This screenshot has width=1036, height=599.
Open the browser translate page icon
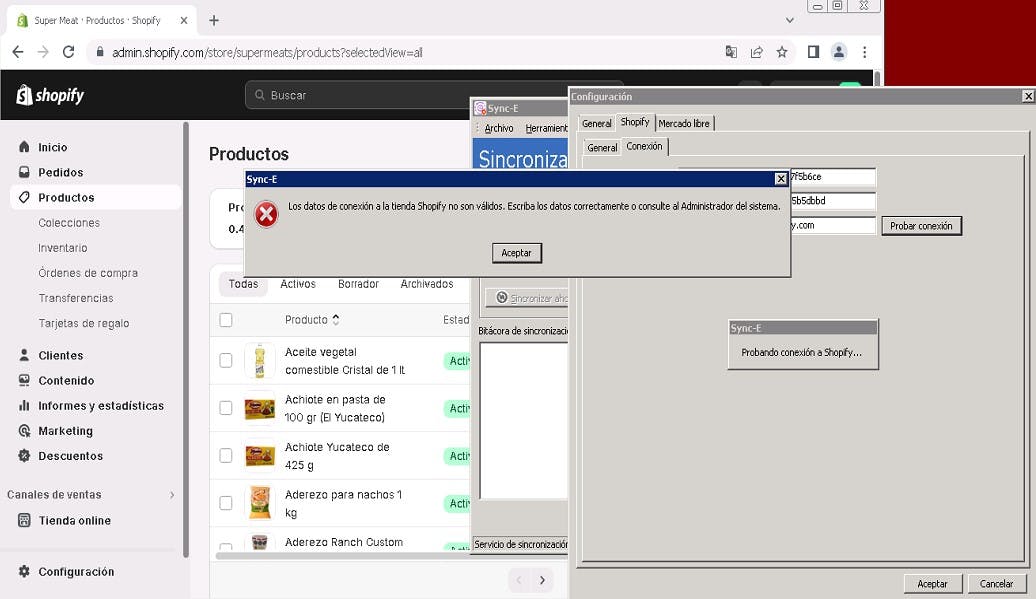coord(731,52)
